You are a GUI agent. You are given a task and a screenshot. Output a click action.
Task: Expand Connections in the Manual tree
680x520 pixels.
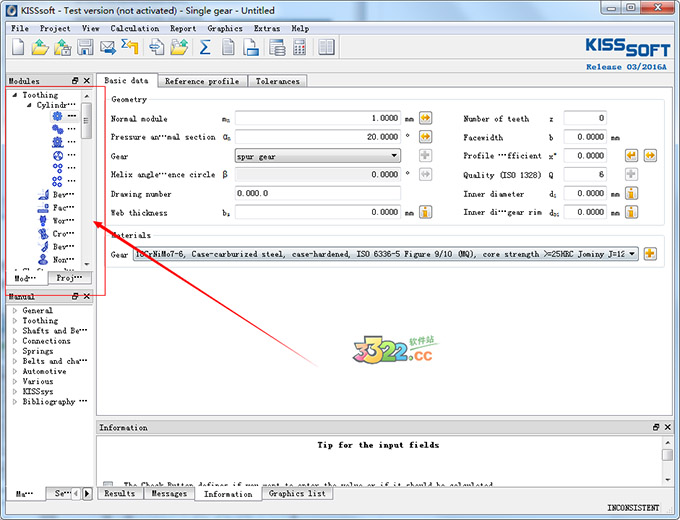point(15,341)
